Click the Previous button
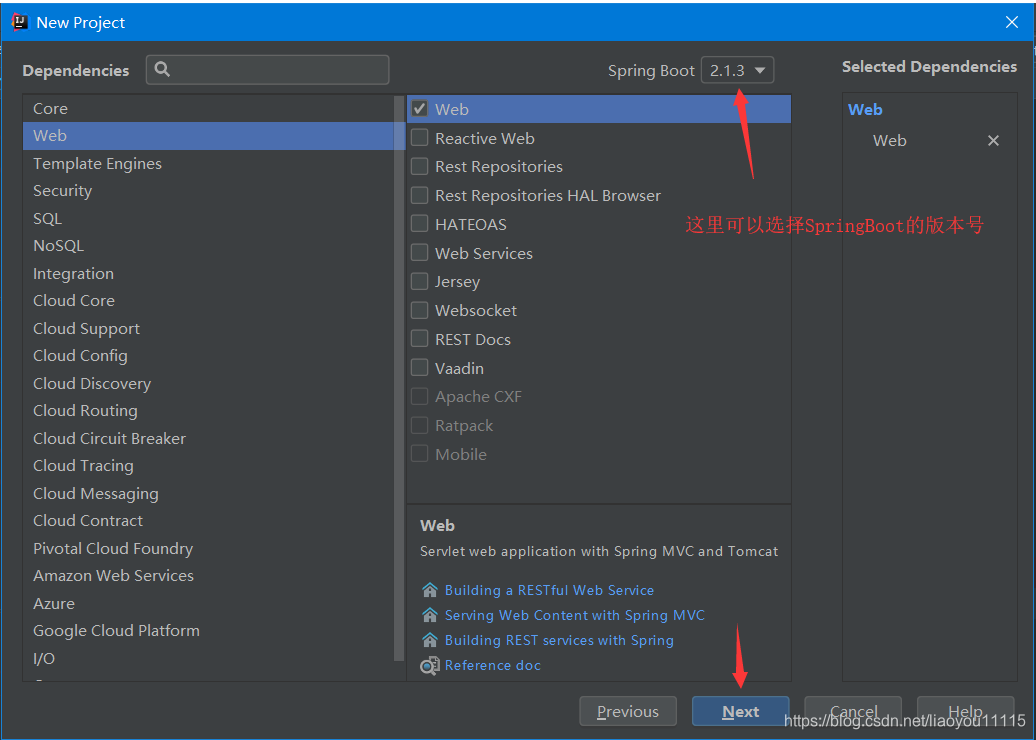1036x740 pixels. [628, 712]
